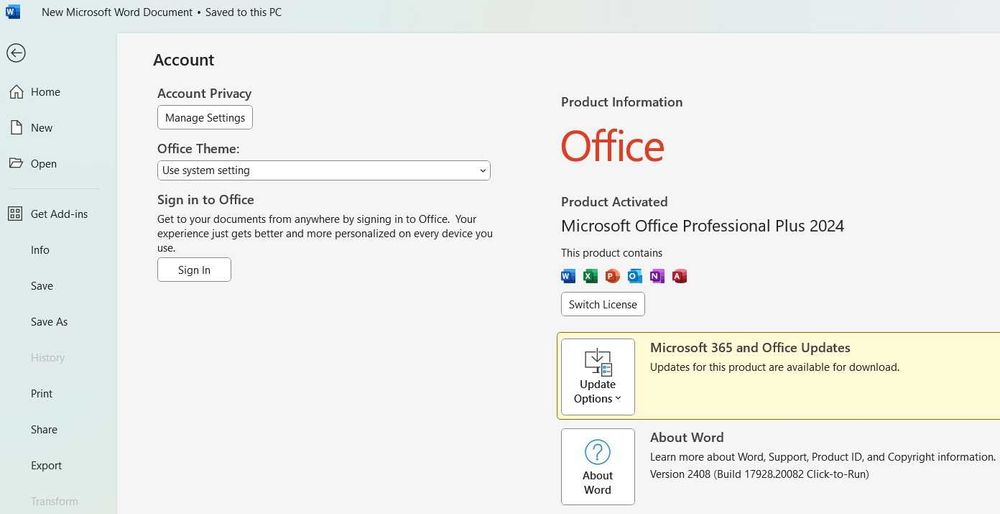Click the 'This product contains' label

tap(612, 253)
